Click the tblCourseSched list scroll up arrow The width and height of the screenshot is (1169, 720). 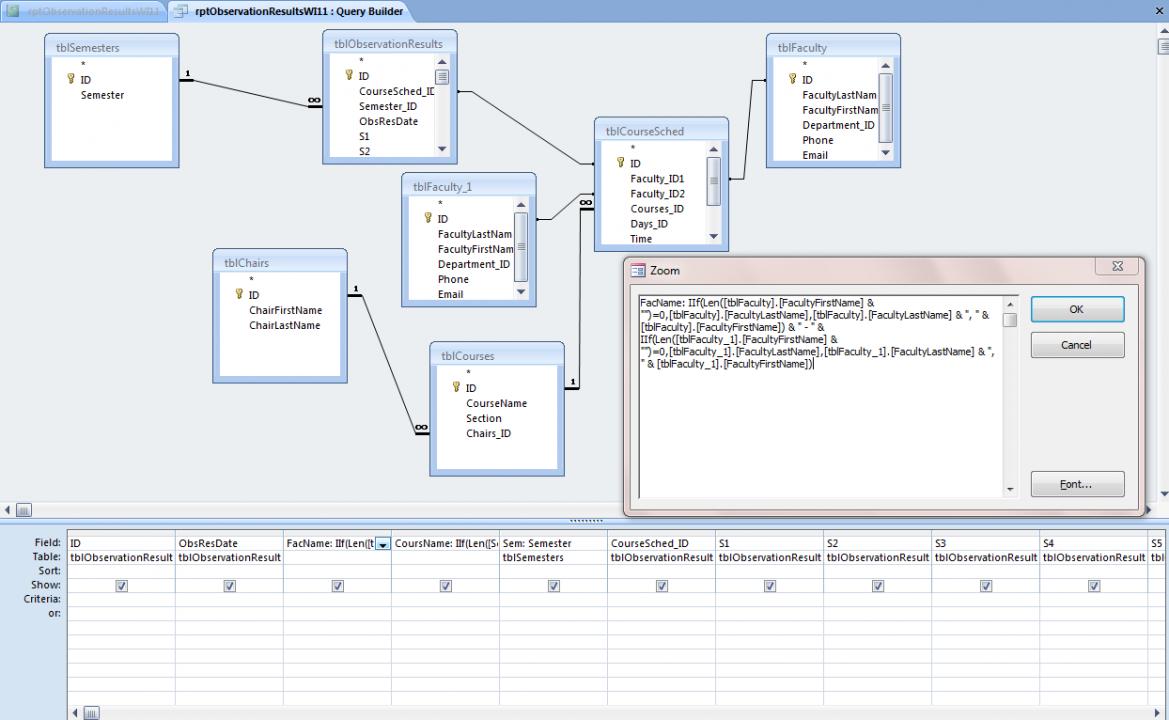713,149
